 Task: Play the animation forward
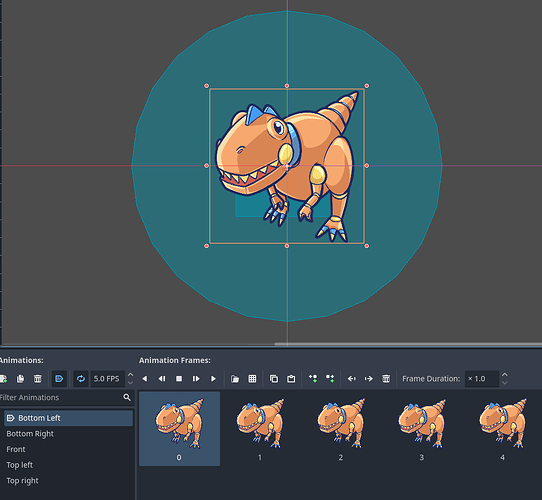(213, 379)
